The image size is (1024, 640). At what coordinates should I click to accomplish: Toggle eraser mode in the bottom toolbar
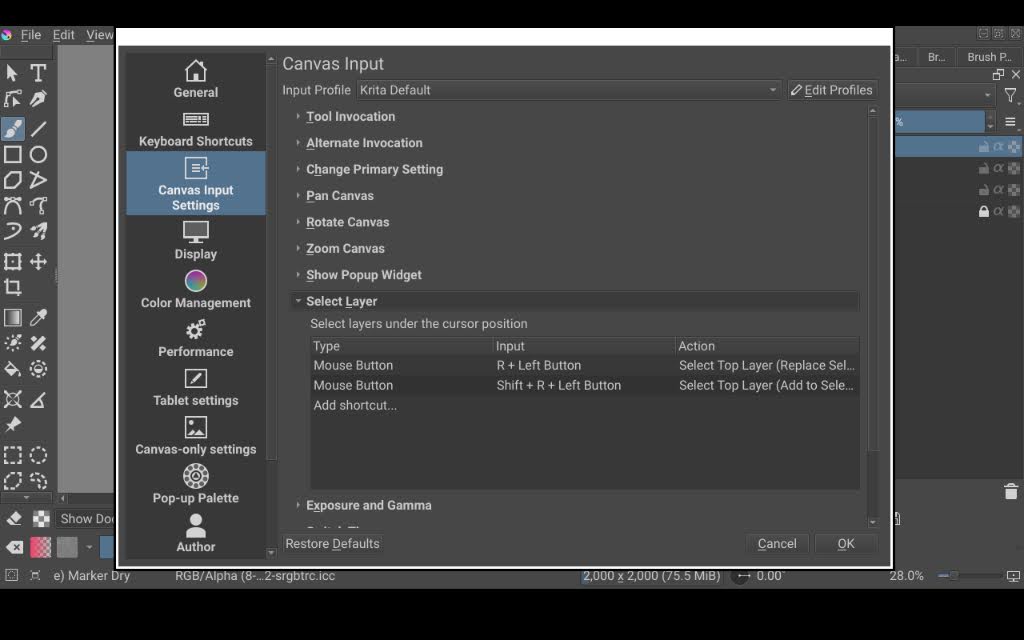click(x=14, y=519)
